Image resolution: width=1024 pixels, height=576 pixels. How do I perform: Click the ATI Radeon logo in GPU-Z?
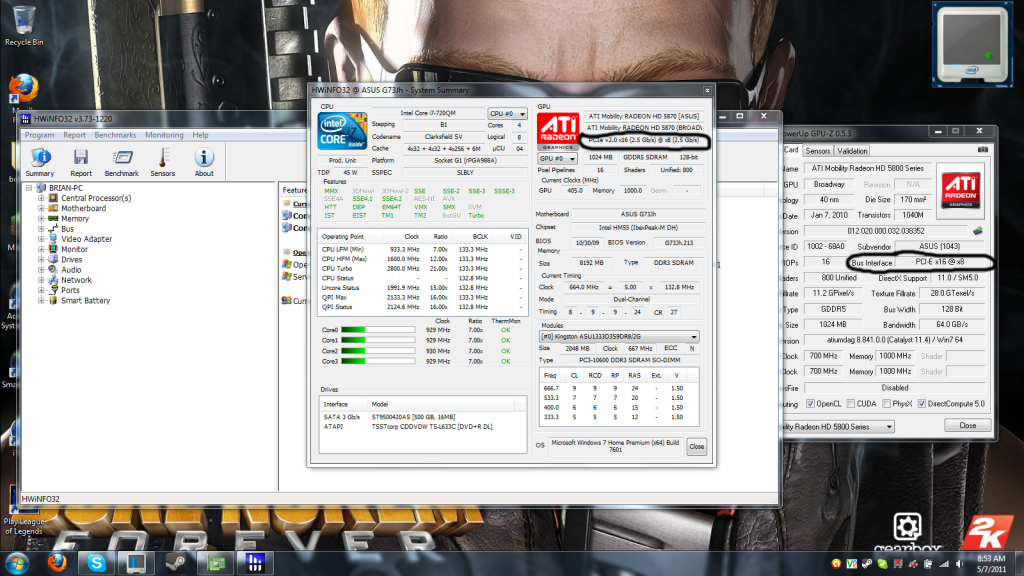961,191
